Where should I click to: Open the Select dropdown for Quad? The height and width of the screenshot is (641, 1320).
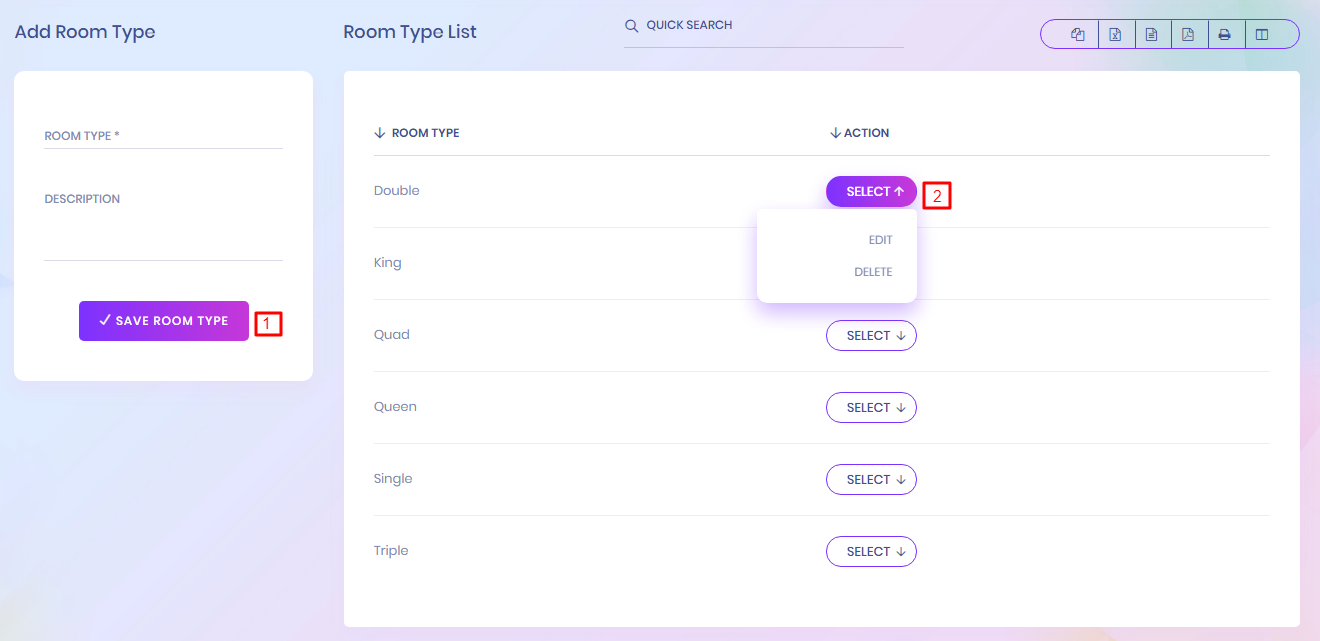point(871,336)
